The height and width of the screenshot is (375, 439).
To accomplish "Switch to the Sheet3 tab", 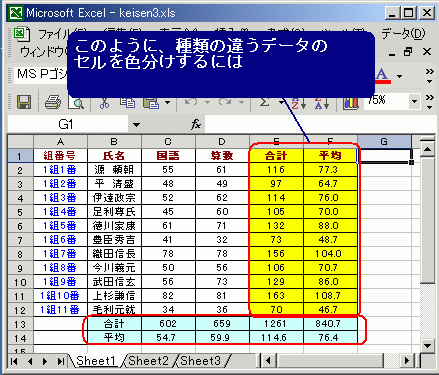I will [x=200, y=361].
